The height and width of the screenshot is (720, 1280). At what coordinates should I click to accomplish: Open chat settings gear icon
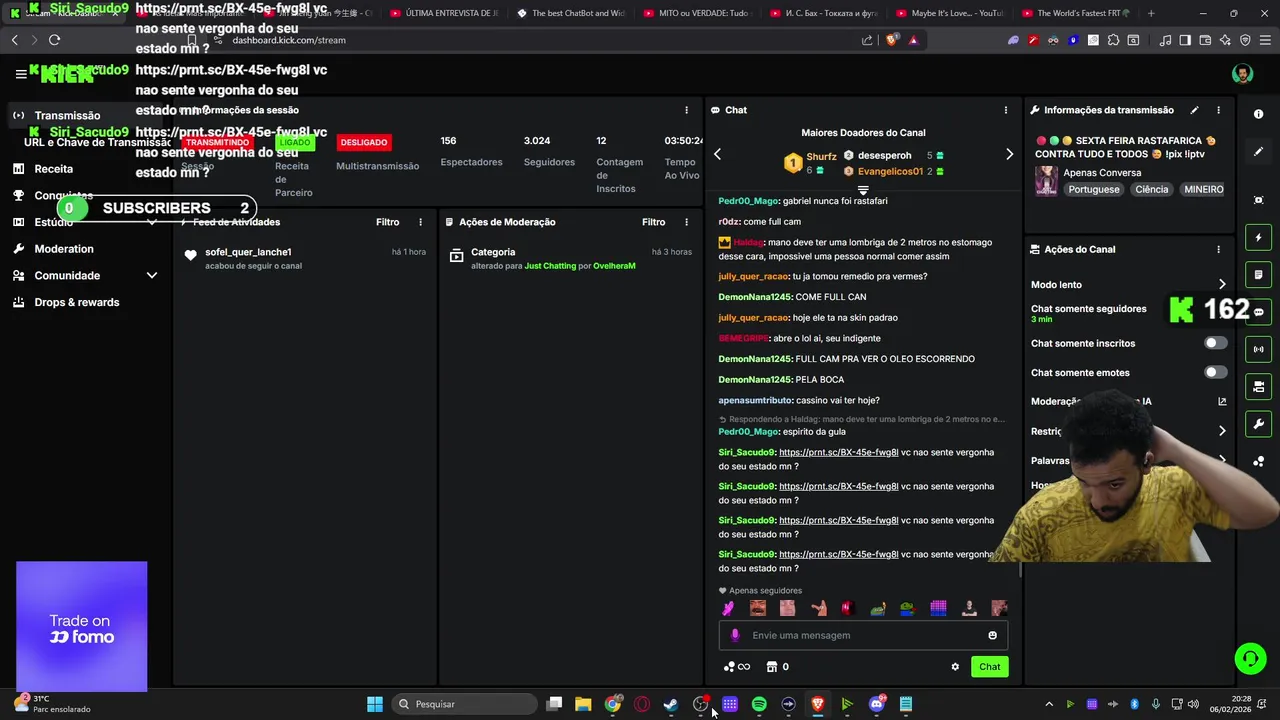click(955, 667)
